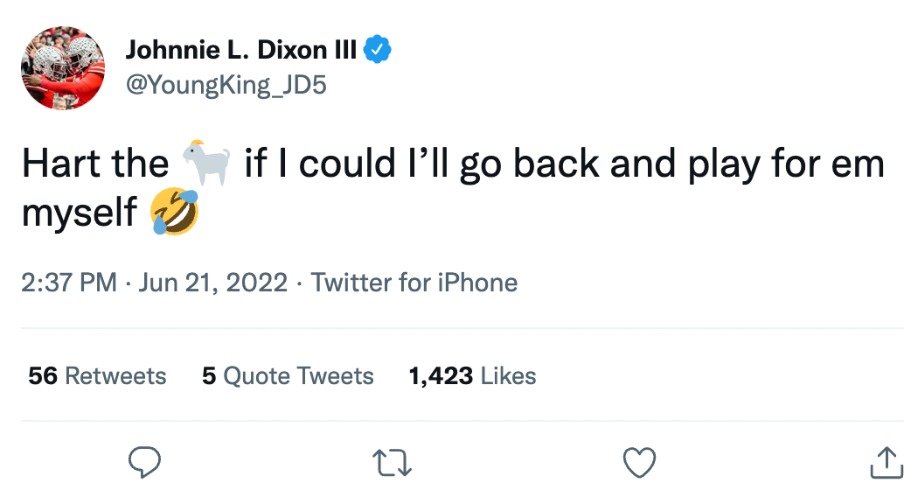
Task: Click the reply speech bubble icon
Action: pyautogui.click(x=146, y=461)
